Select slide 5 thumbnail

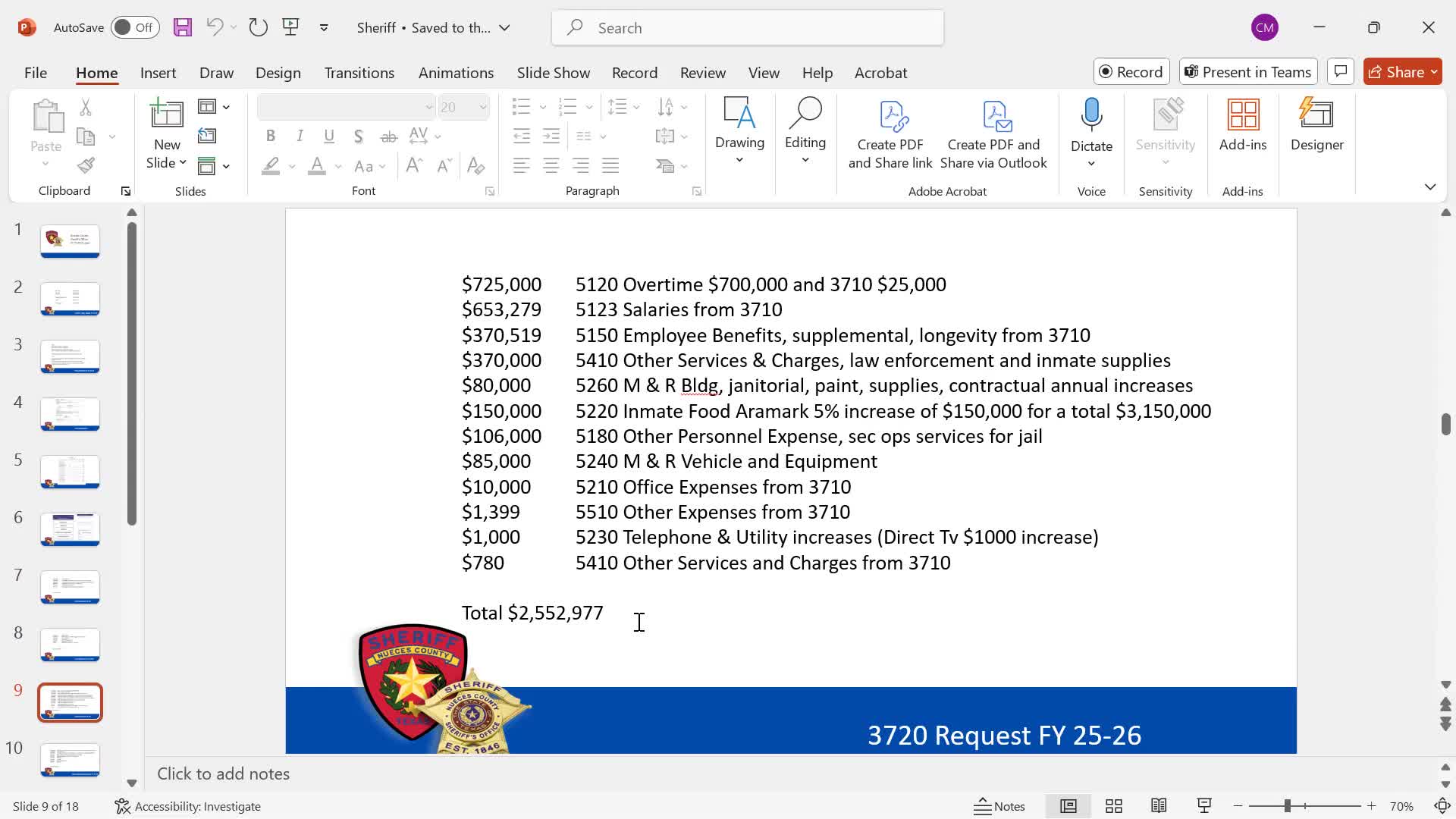[70, 472]
